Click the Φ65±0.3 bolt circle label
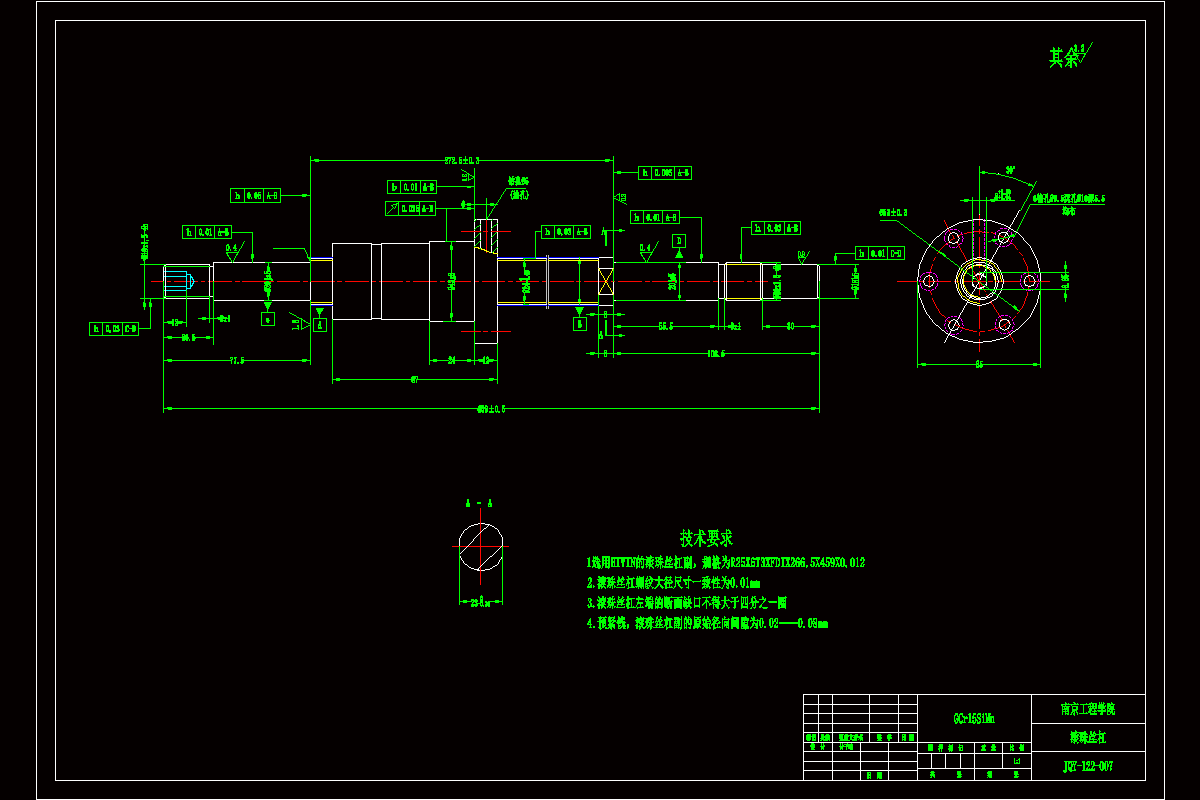 point(893,213)
